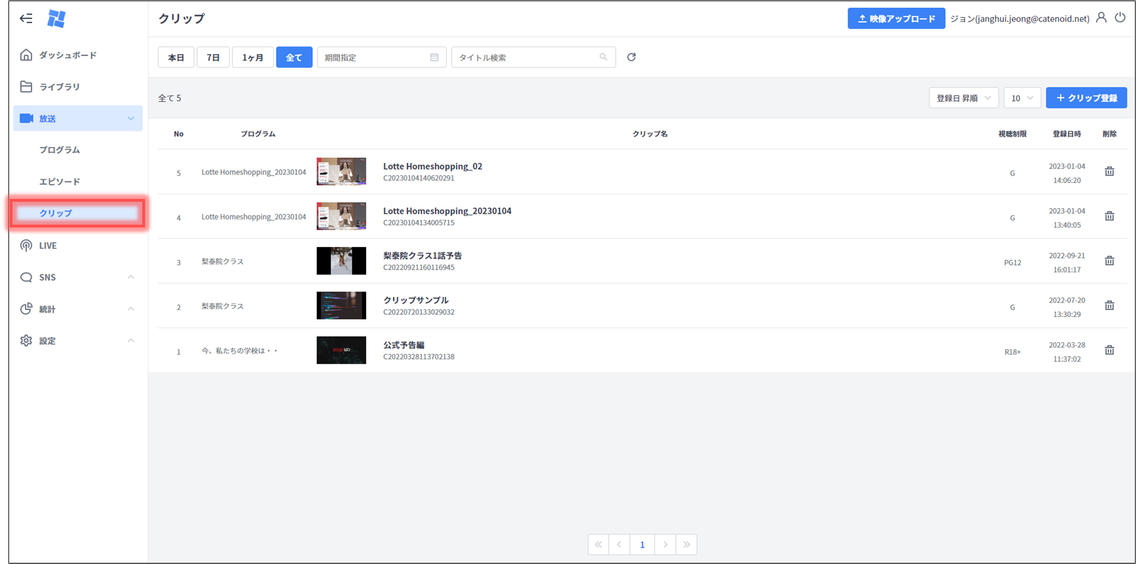Select the 7日 period filter
This screenshot has width=1136, height=564.
pyautogui.click(x=212, y=58)
